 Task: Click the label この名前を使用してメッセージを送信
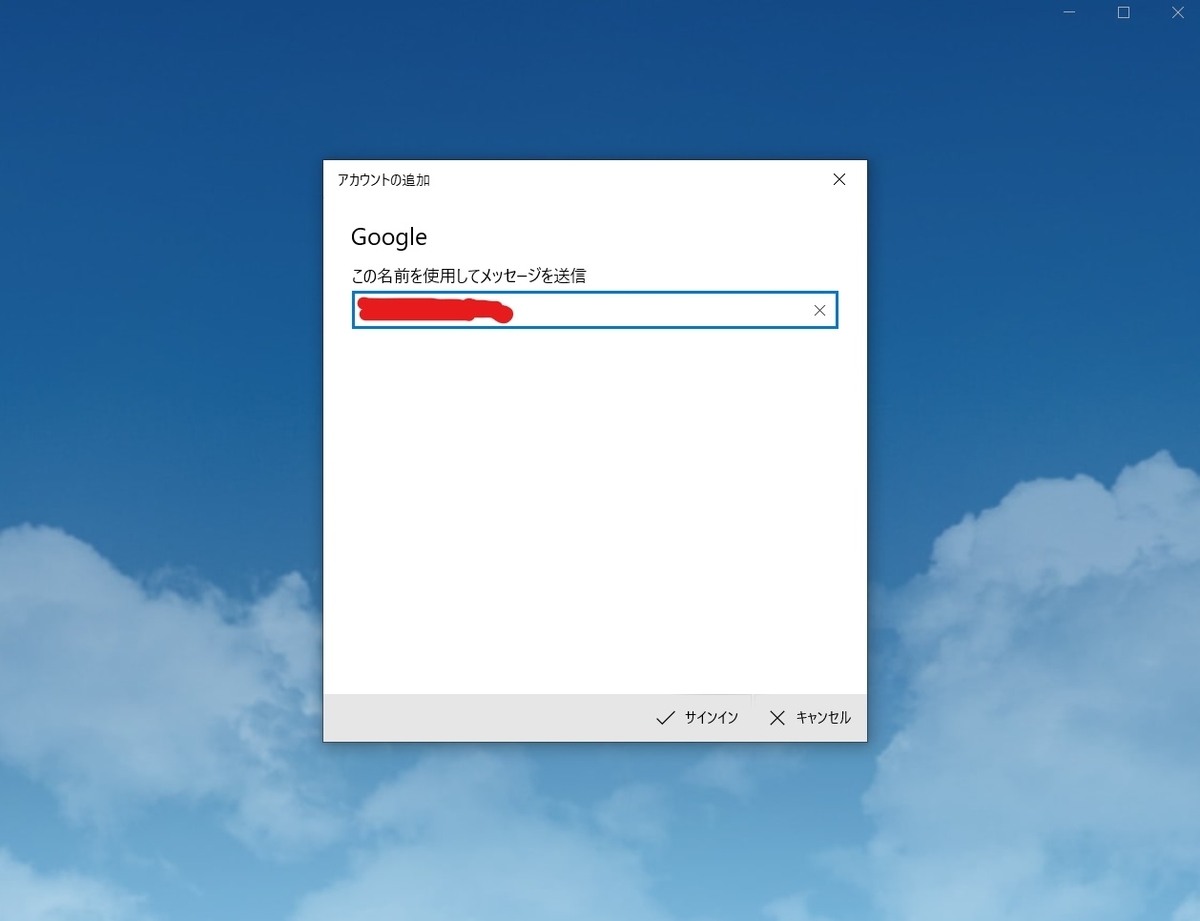click(x=468, y=275)
